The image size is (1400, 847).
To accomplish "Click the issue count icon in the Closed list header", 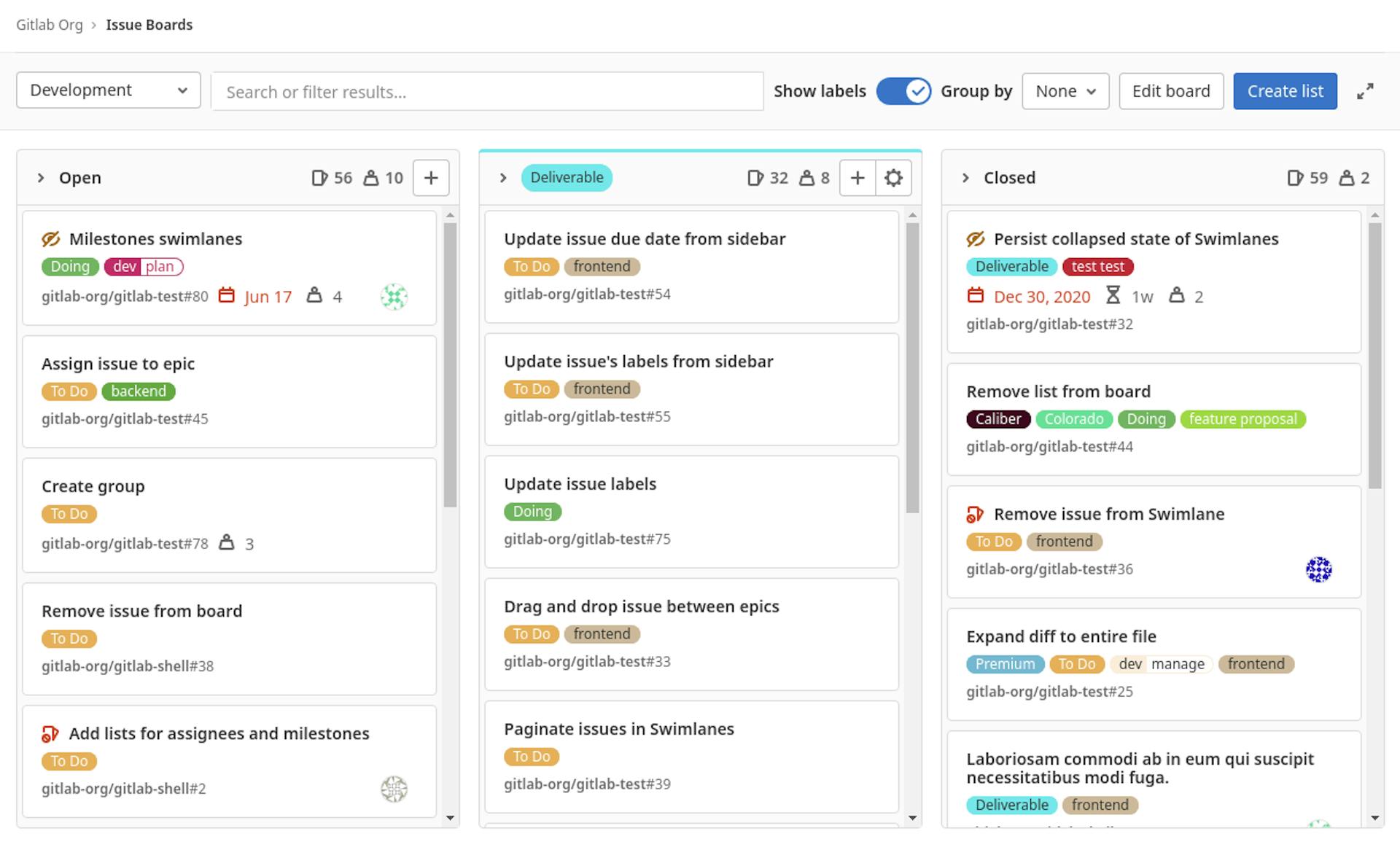I will coord(1295,177).
